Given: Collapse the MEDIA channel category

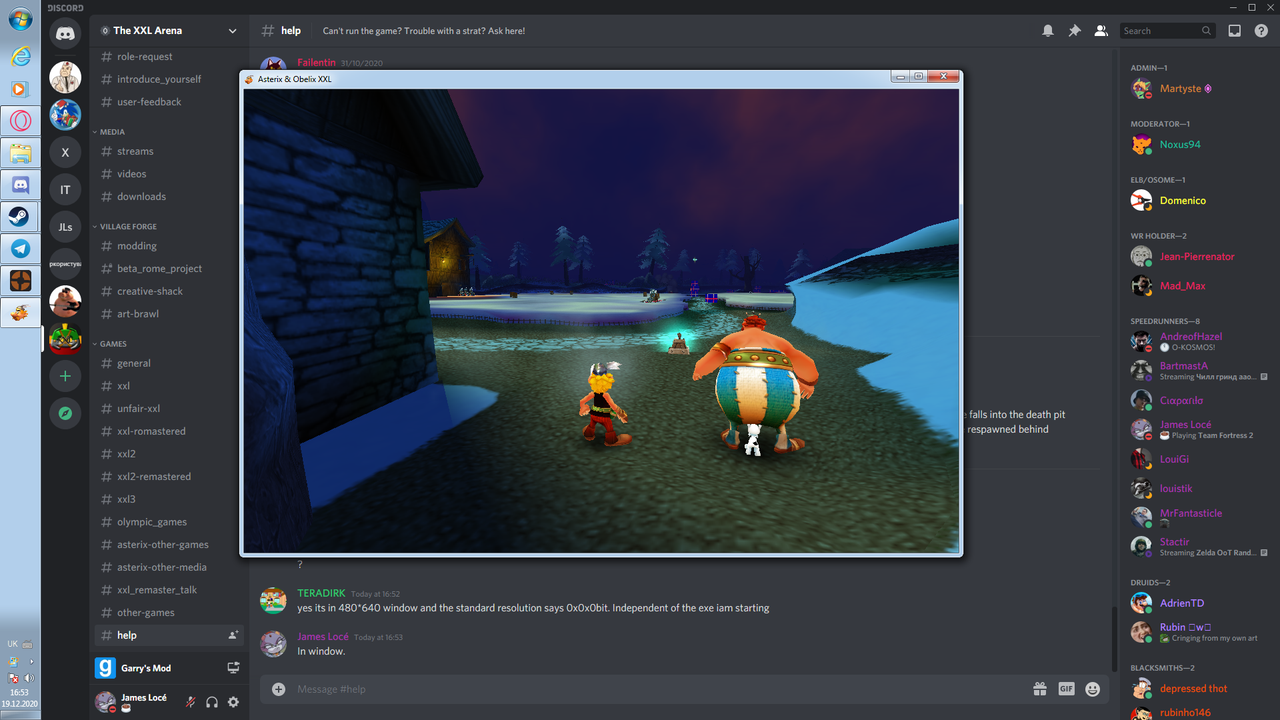Looking at the screenshot, I should 110,132.
